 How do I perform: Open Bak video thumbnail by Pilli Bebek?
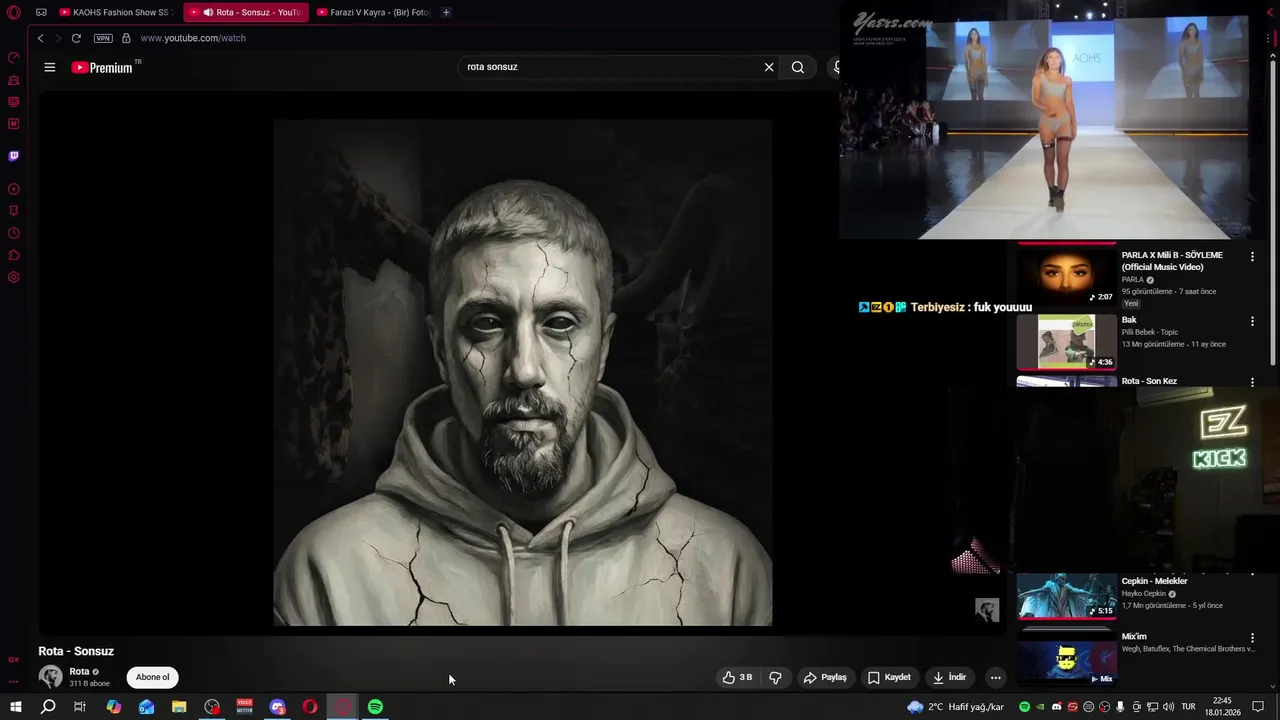(1066, 341)
